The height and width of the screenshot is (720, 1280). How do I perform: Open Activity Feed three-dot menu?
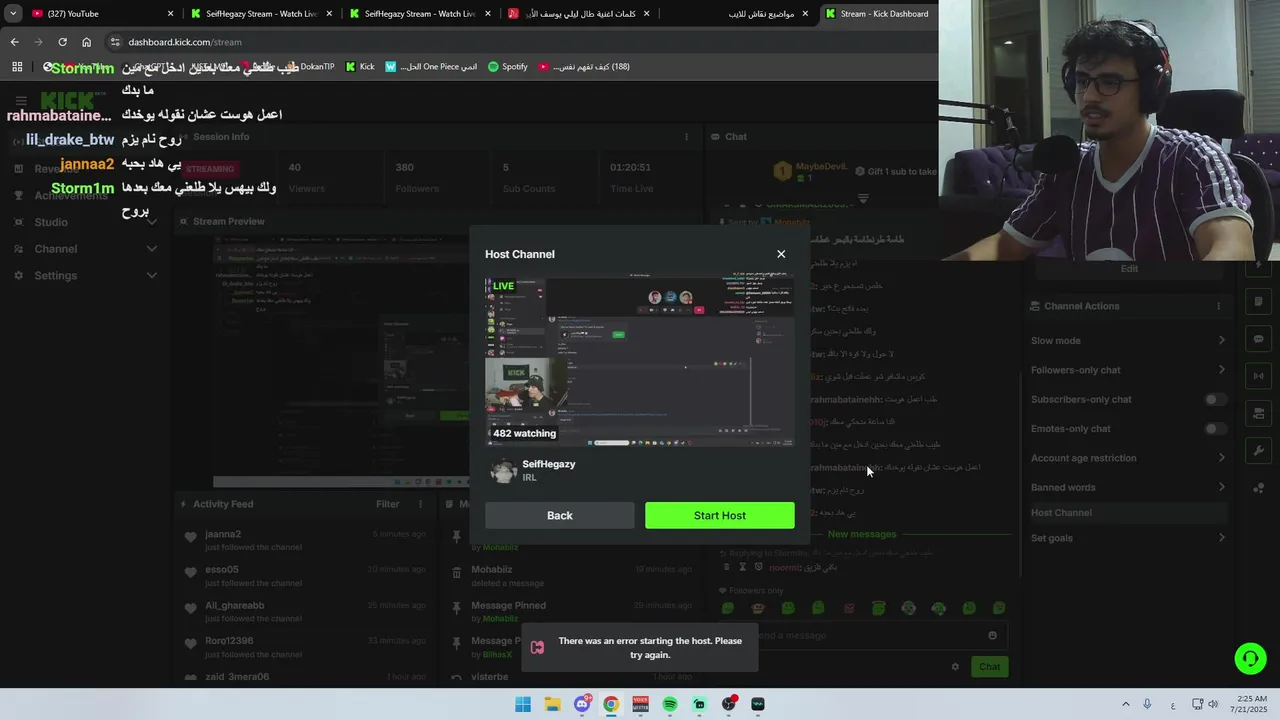click(x=420, y=504)
